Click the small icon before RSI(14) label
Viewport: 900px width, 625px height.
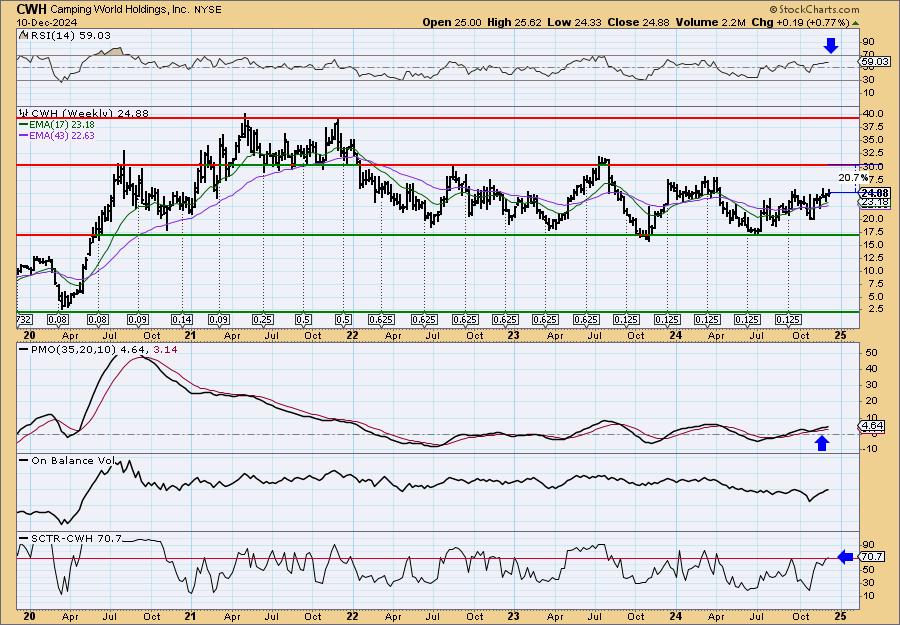[22, 35]
